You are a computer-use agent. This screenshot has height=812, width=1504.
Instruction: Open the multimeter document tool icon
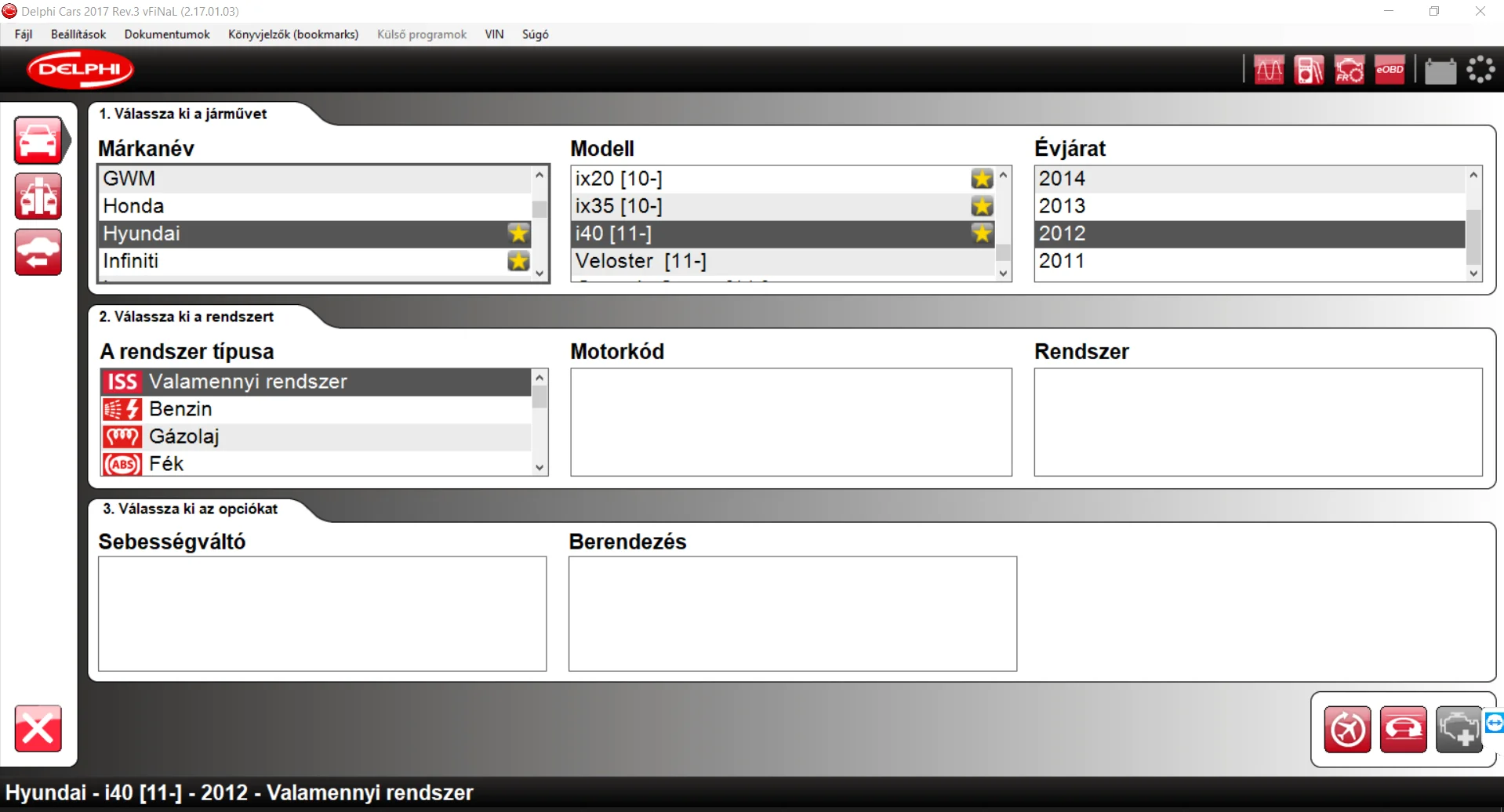pos(1309,70)
